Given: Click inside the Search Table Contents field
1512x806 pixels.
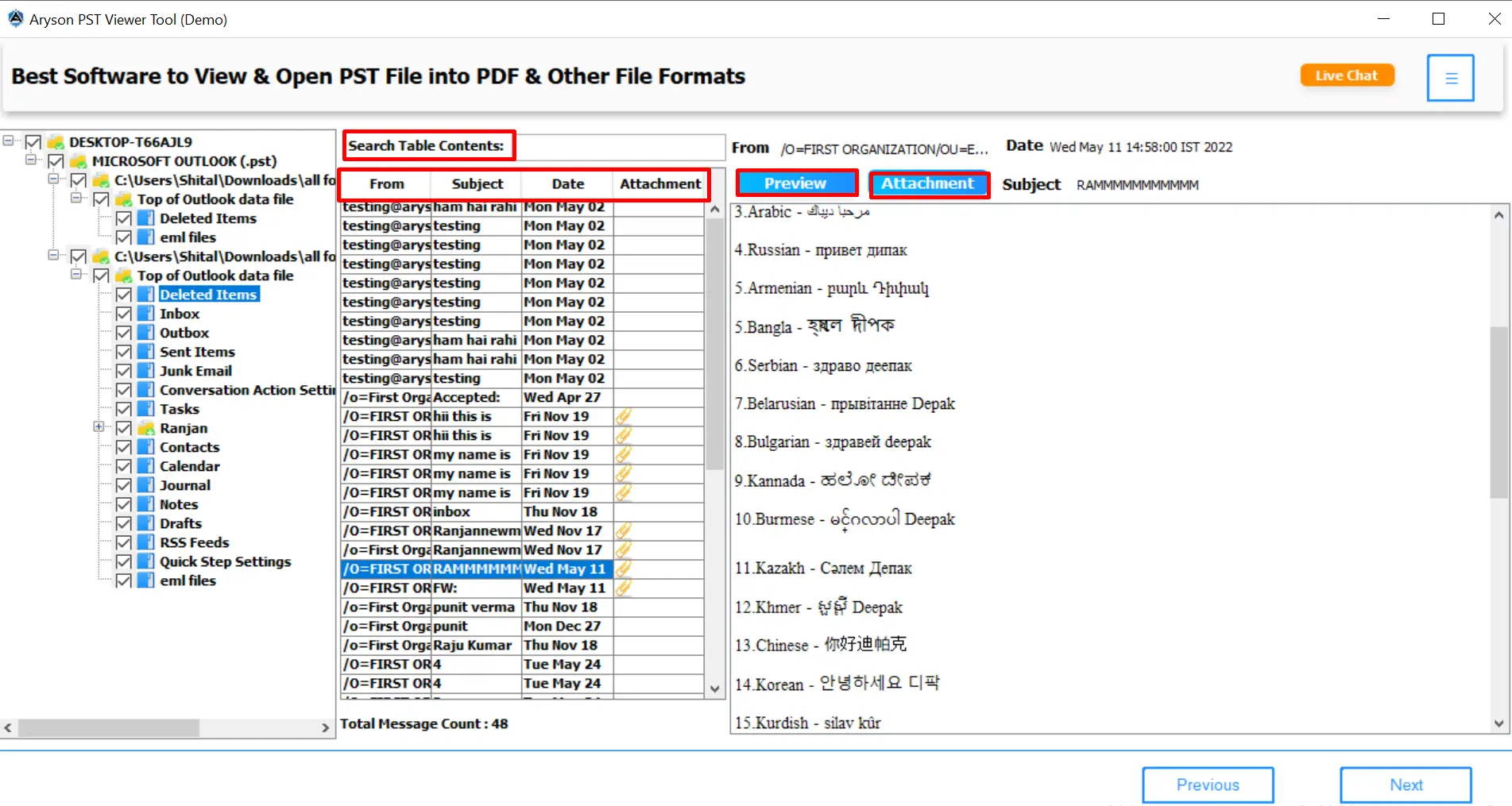Looking at the screenshot, I should tap(620, 147).
